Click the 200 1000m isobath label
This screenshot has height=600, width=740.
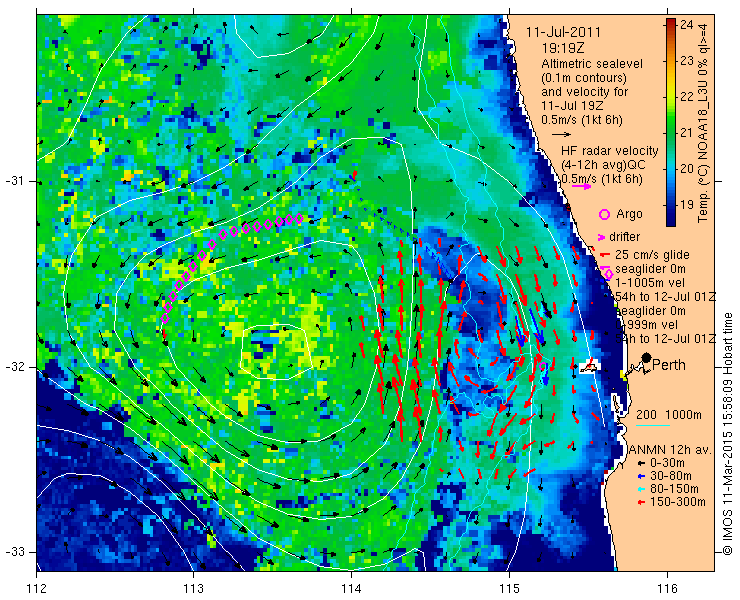[669, 415]
